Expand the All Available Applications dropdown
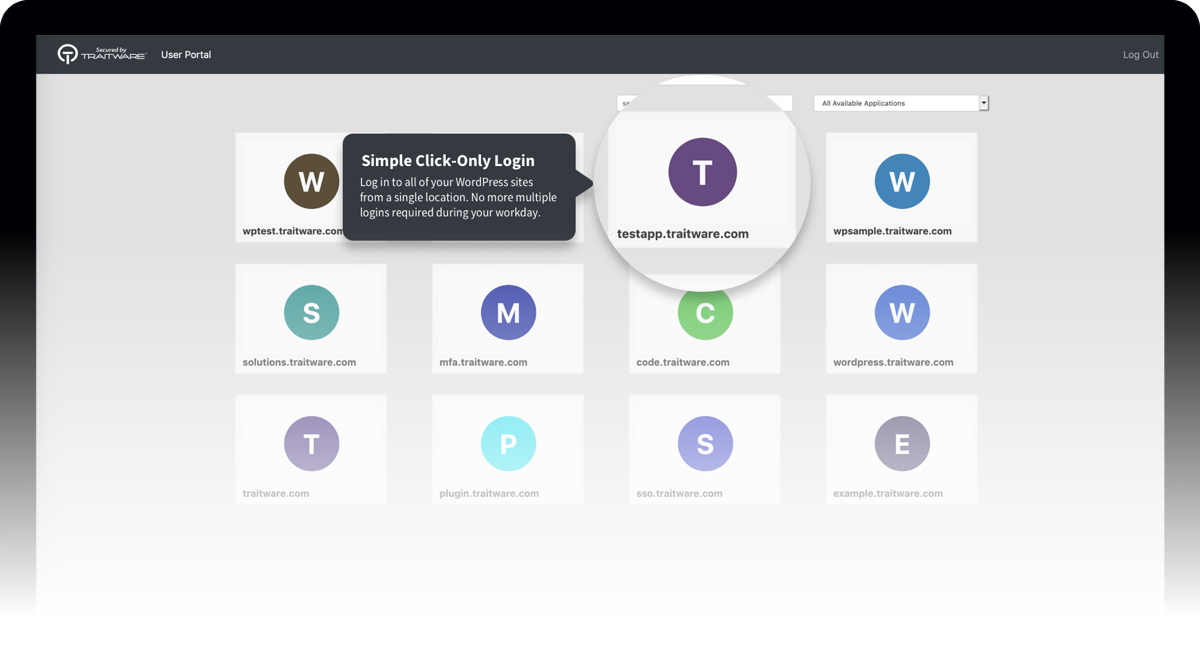This screenshot has width=1200, height=648. click(901, 103)
